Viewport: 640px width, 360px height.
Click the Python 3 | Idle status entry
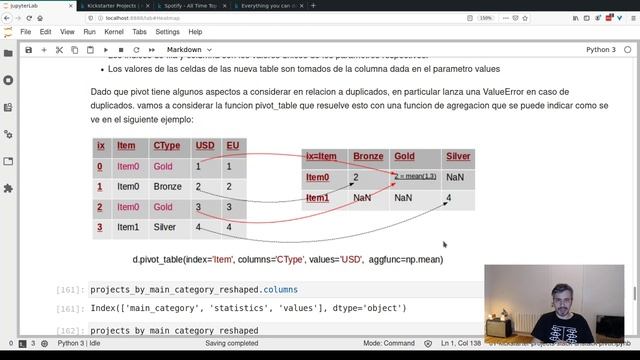click(79, 343)
